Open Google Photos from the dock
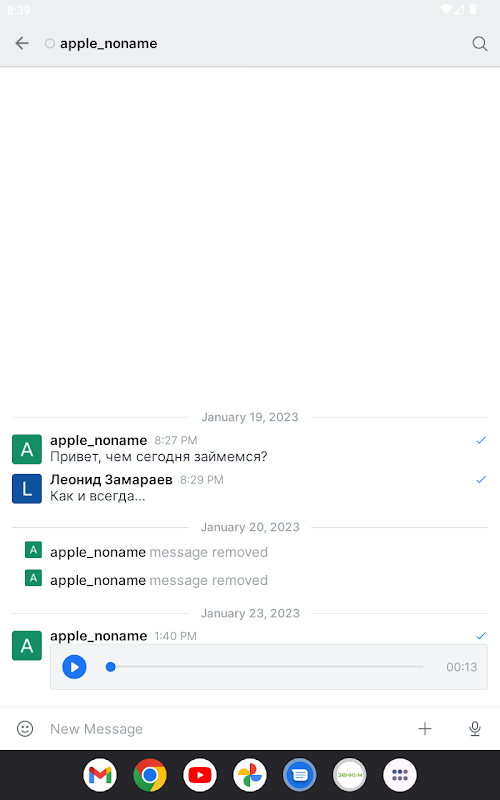The image size is (500, 800). click(250, 775)
